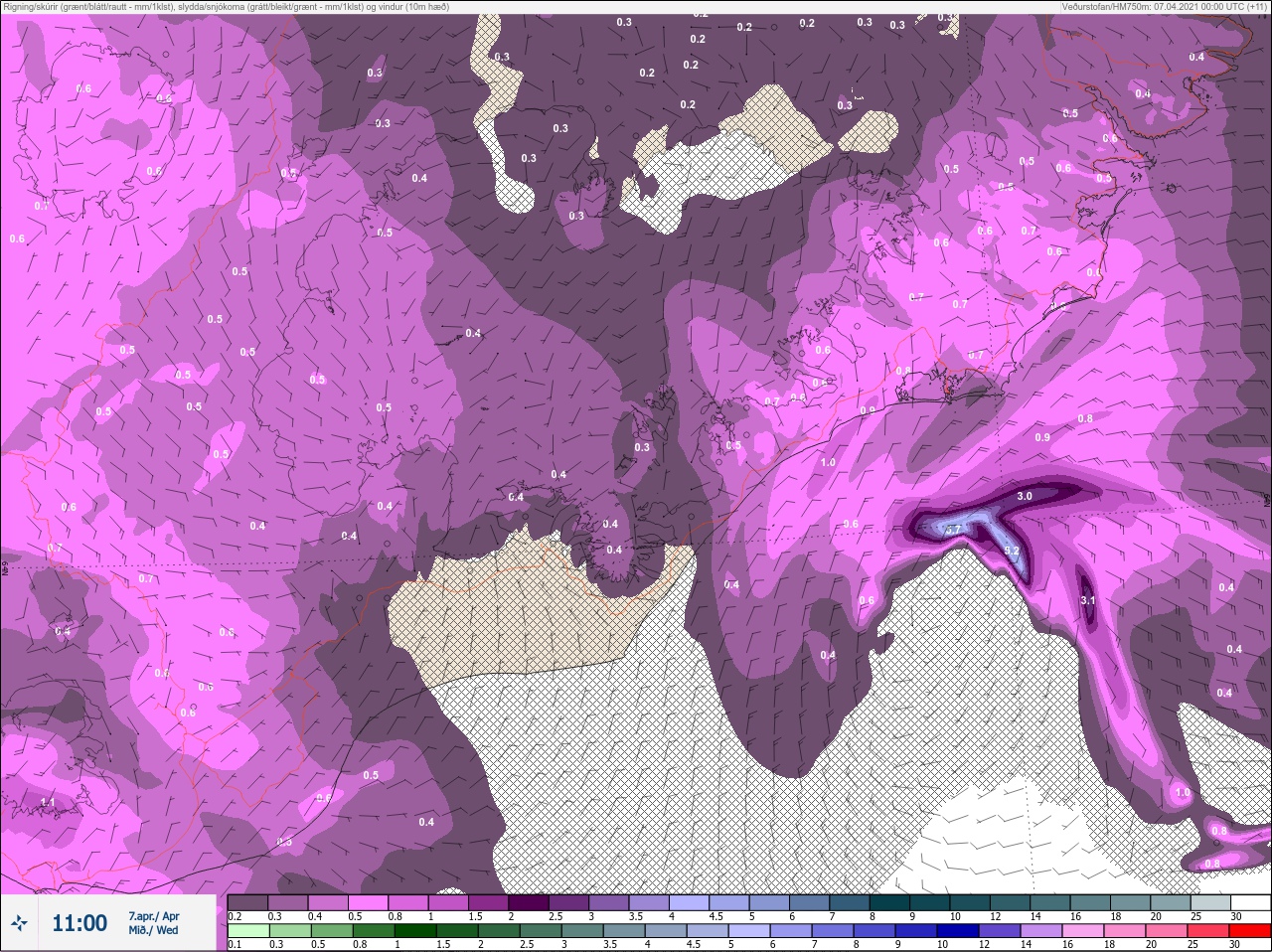This screenshot has width=1272, height=952.
Task: Select bottom legend violet swatch at 14–16
Action: [1040, 931]
